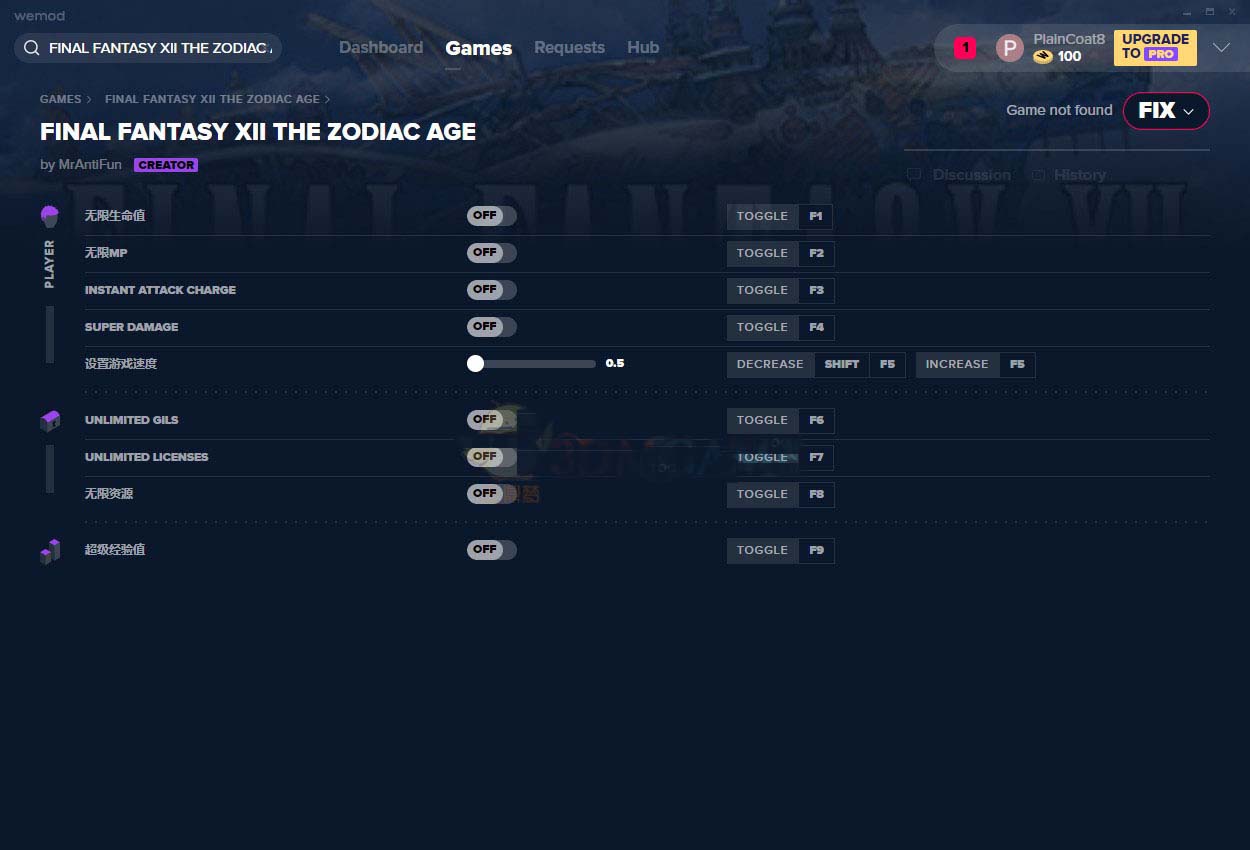The width and height of the screenshot is (1250, 850).
Task: Click the CREATOR badge
Action: pyautogui.click(x=166, y=165)
